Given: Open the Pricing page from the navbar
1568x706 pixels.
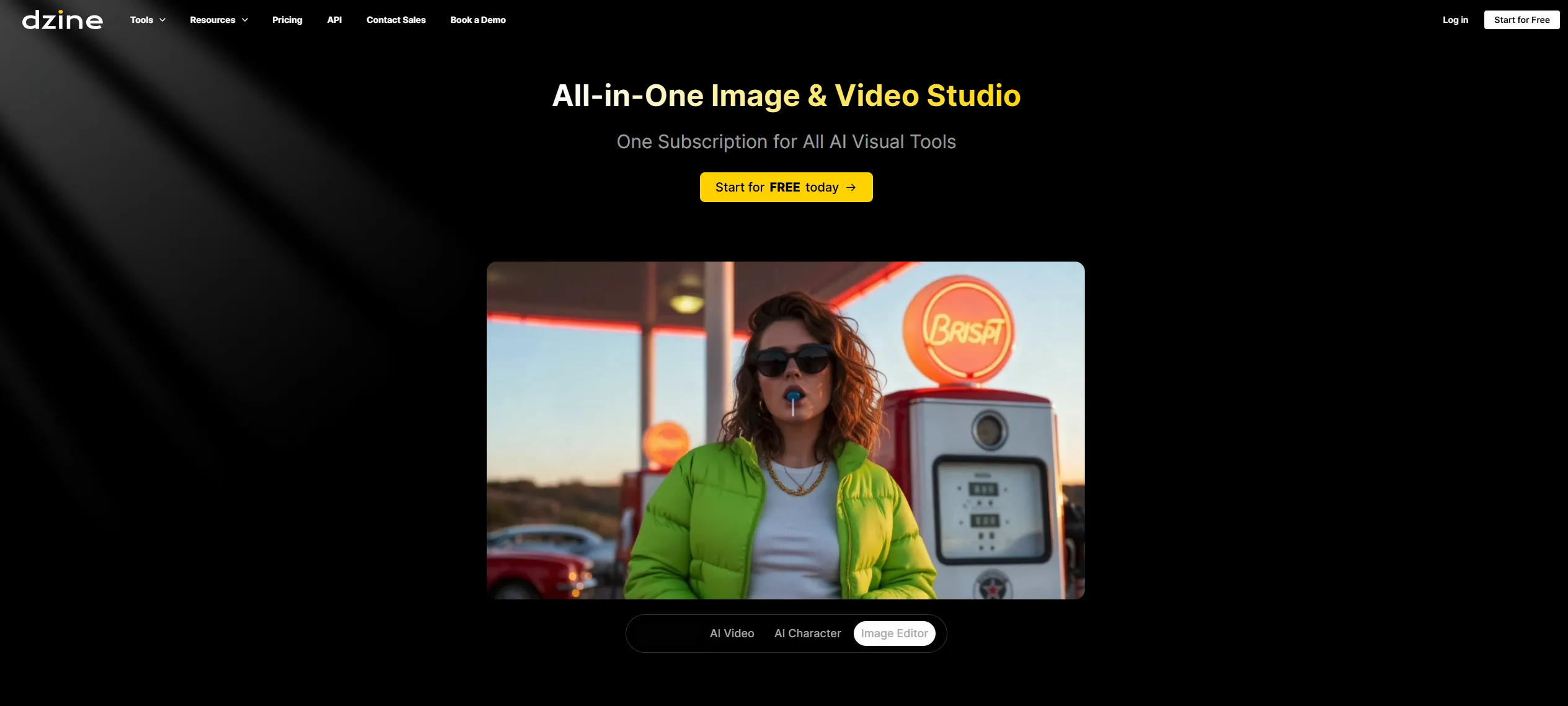Looking at the screenshot, I should (287, 20).
